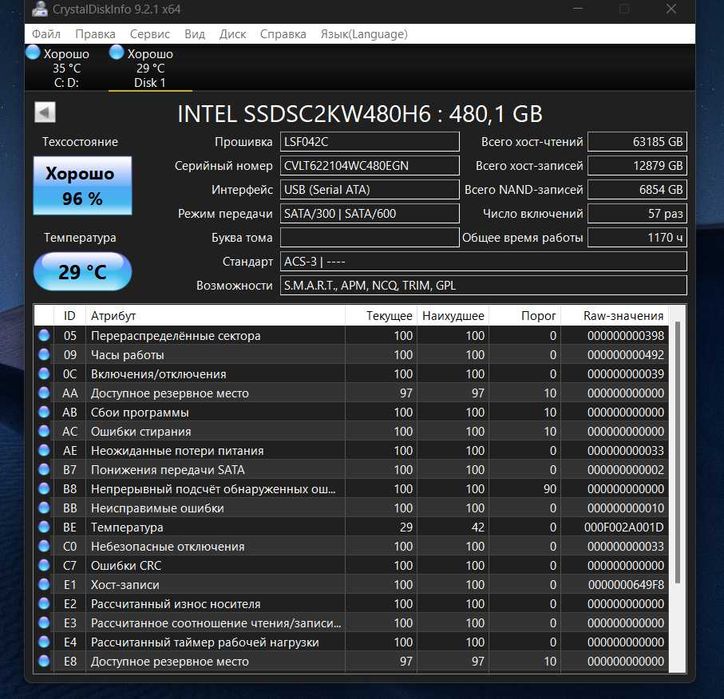The image size is (724, 699).
Task: Click status icon of row B8
Action: point(44,488)
